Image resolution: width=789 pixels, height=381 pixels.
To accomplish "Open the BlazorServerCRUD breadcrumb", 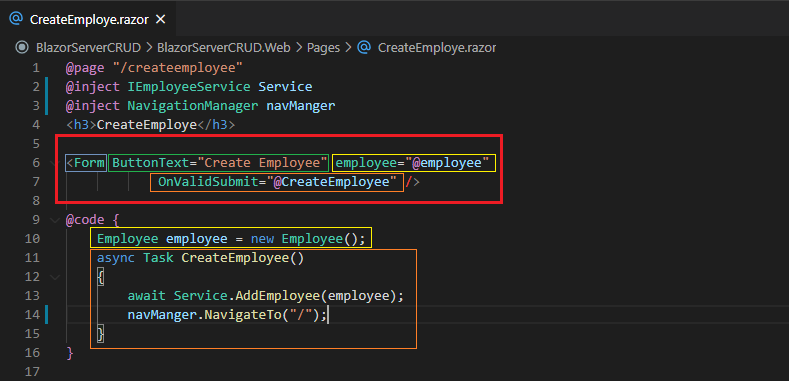I will [x=88, y=48].
